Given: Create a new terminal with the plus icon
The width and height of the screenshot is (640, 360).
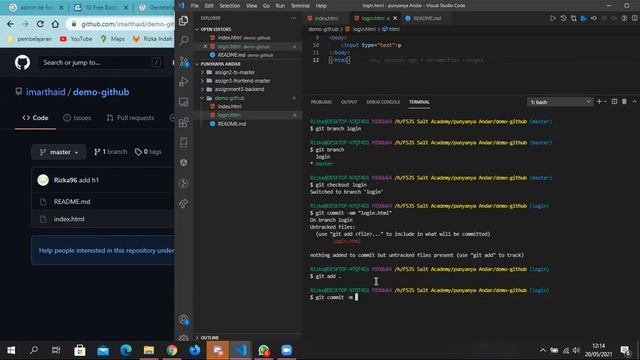Looking at the screenshot, I should (599, 102).
